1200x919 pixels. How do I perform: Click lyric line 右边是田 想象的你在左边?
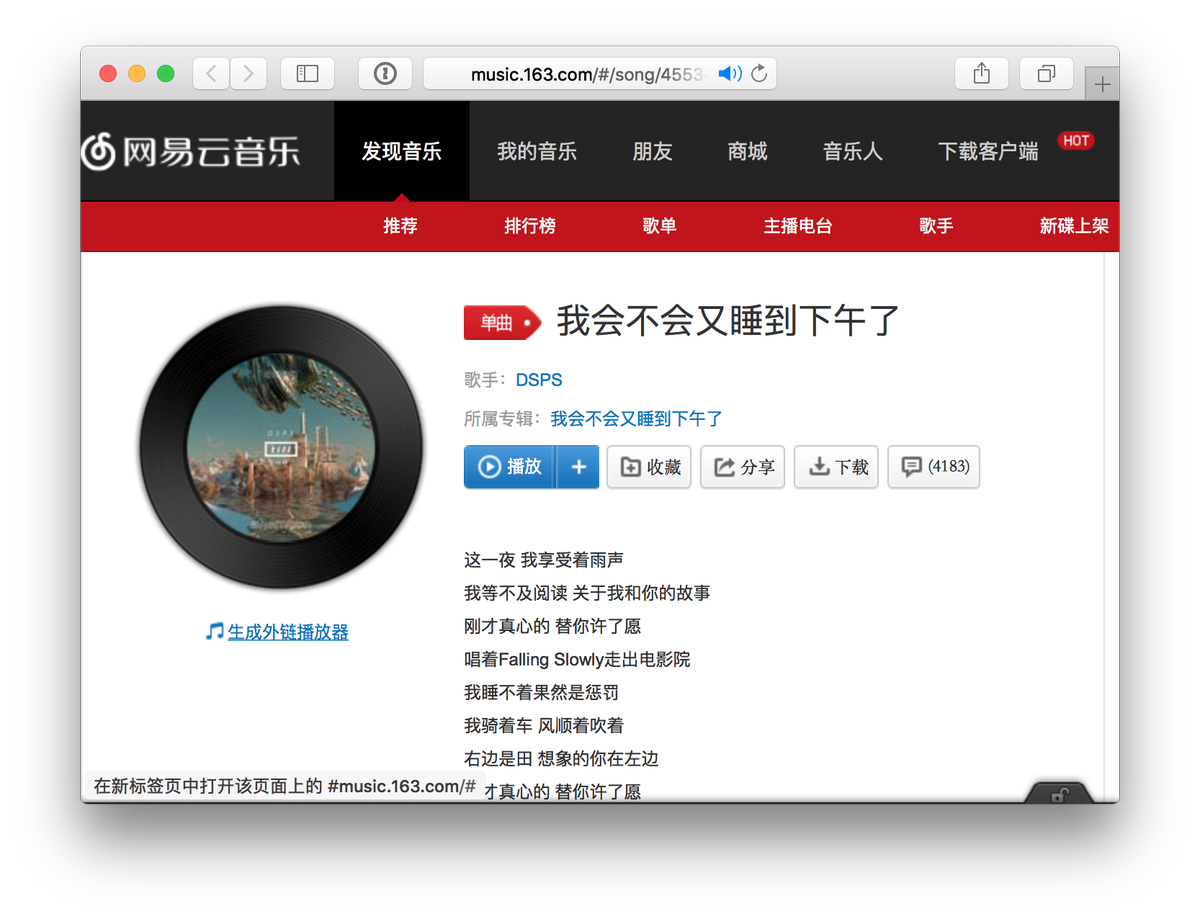[561, 759]
